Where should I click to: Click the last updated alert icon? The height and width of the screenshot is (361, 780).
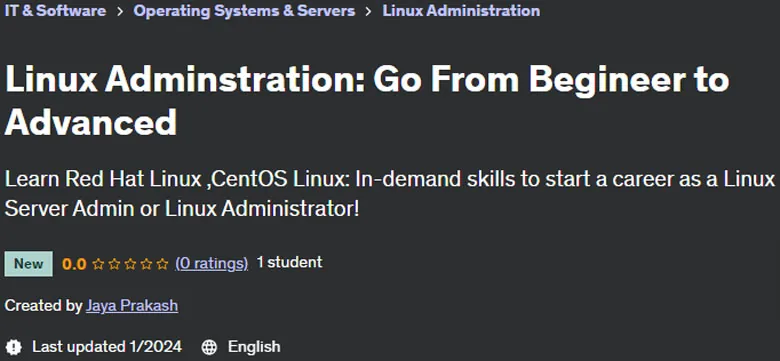[x=14, y=347]
